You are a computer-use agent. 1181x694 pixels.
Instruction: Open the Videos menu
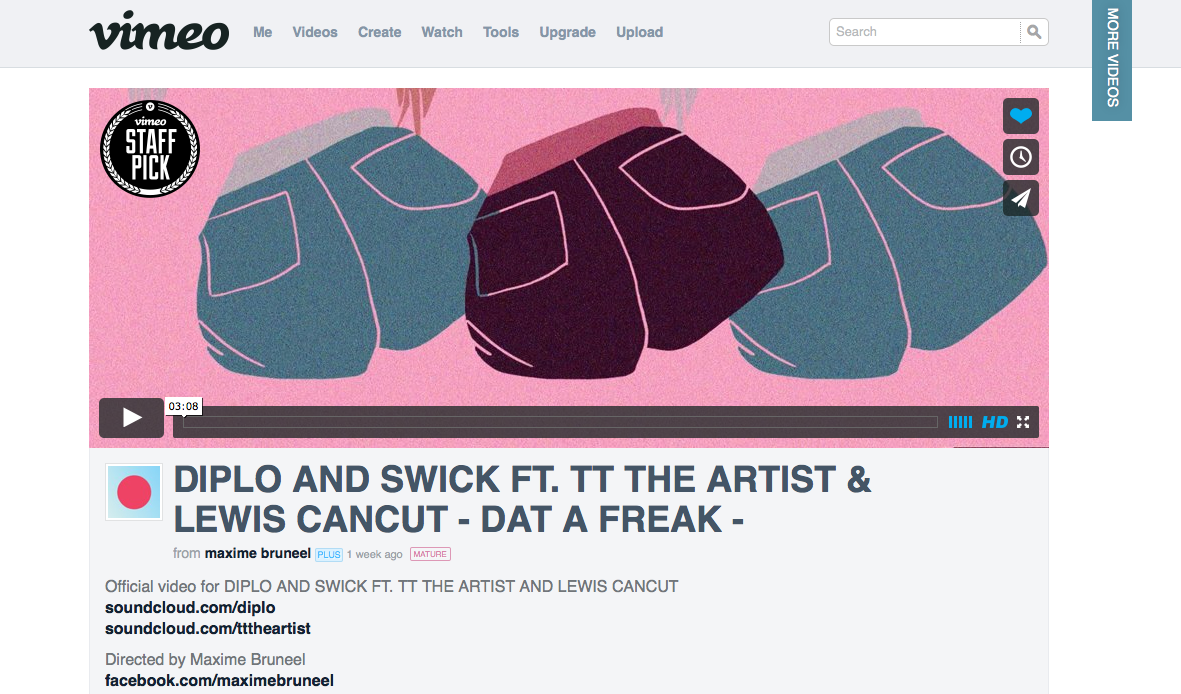click(315, 32)
